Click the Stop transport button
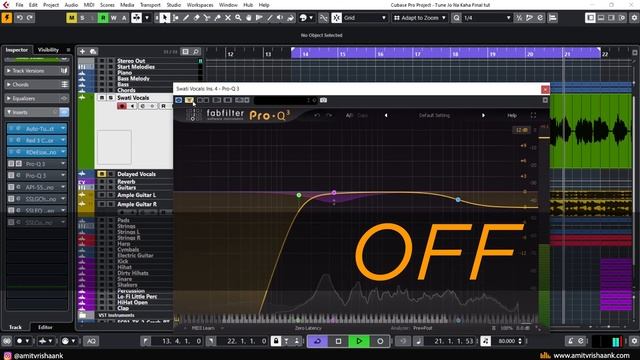Screen dimensions: 640x360 pyautogui.click(x=338, y=341)
